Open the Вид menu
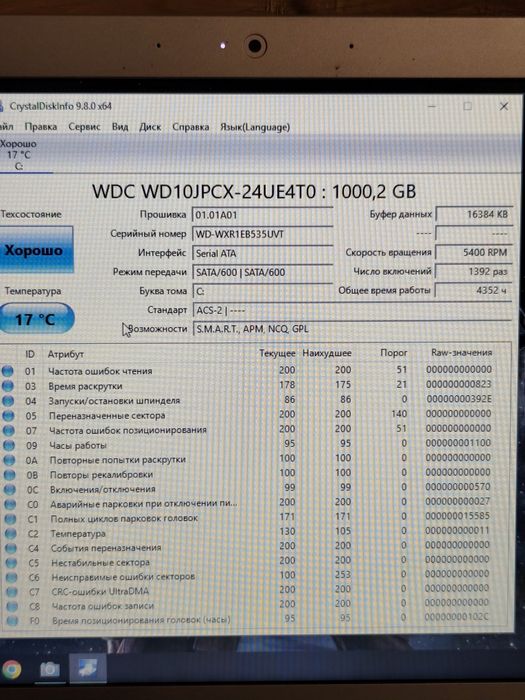Image resolution: width=525 pixels, height=700 pixels. click(x=120, y=127)
